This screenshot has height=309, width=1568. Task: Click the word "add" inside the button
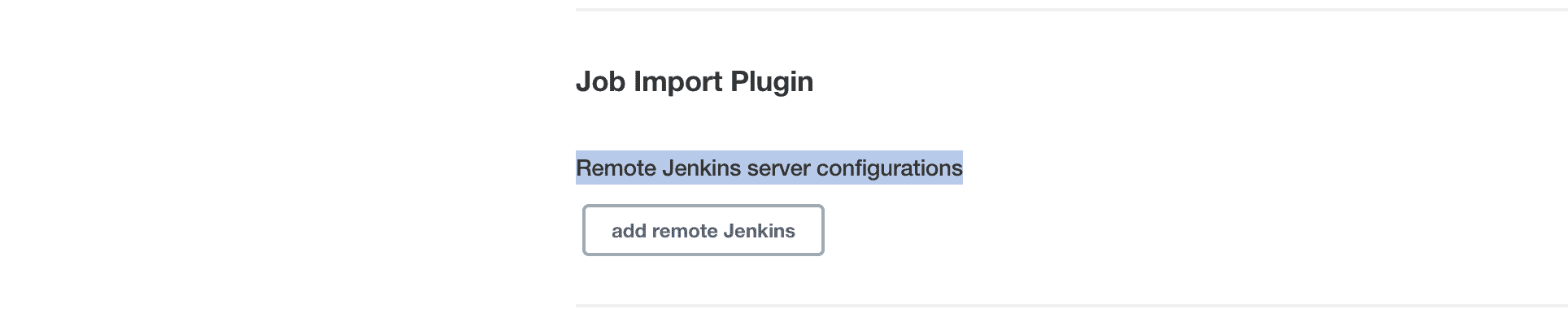coord(629,231)
